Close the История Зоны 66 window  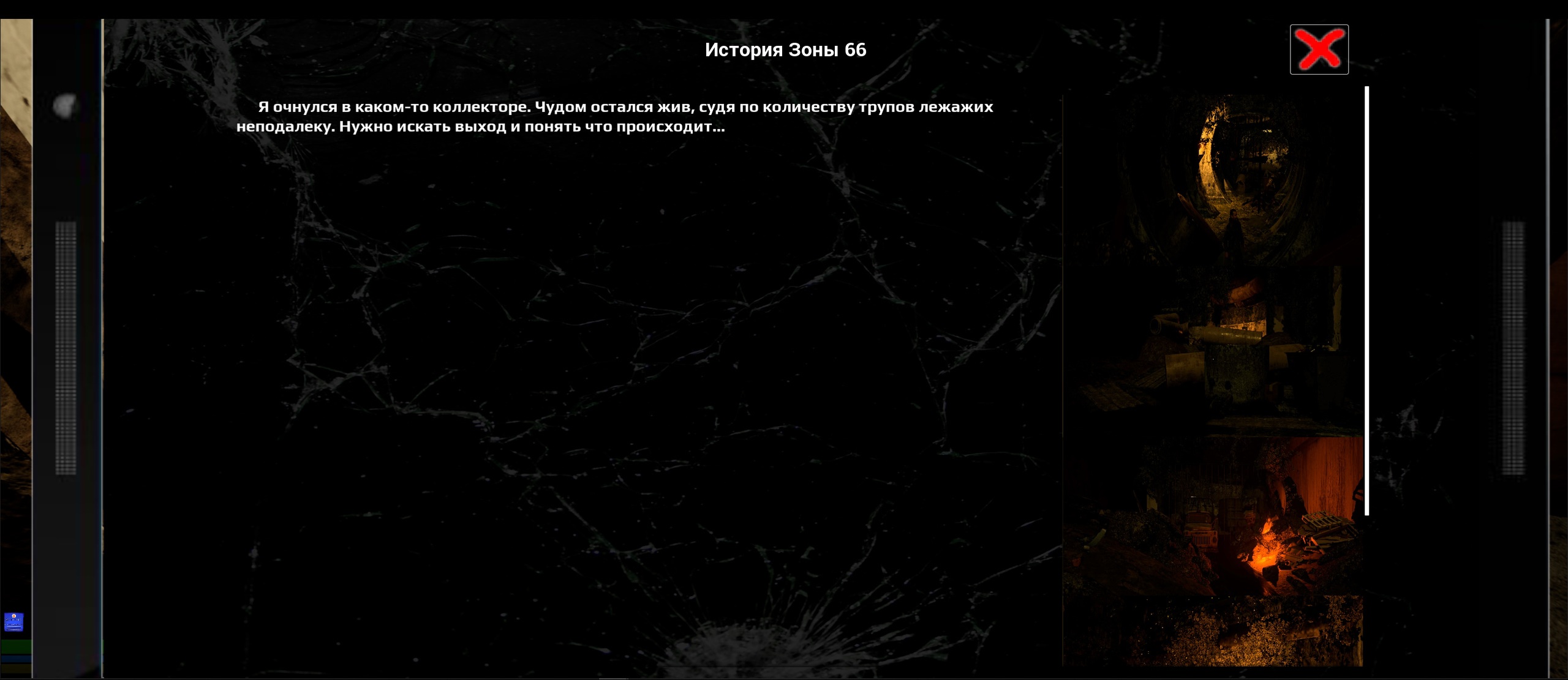coord(1319,50)
